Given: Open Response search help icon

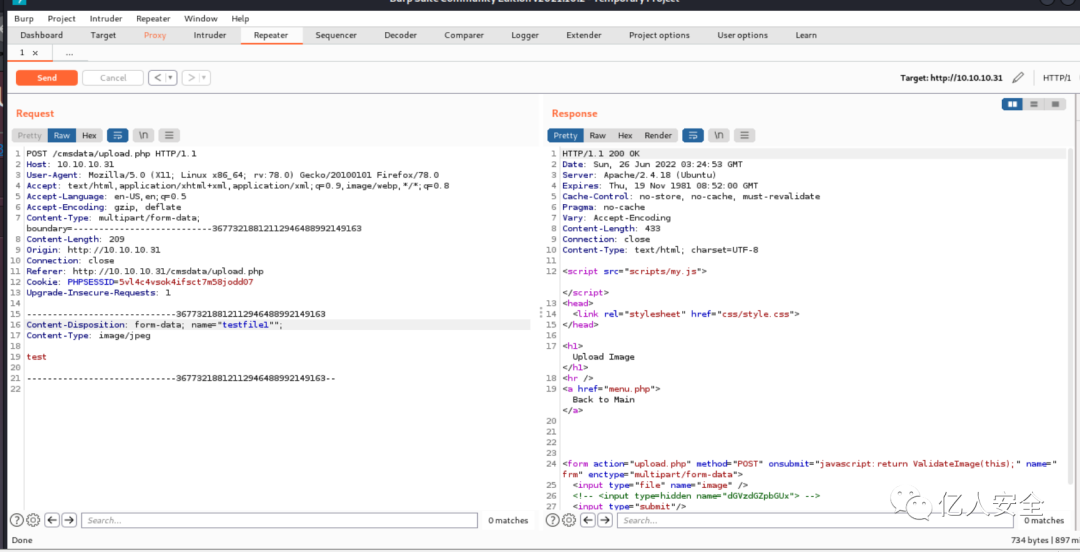Looking at the screenshot, I should tap(552, 520).
